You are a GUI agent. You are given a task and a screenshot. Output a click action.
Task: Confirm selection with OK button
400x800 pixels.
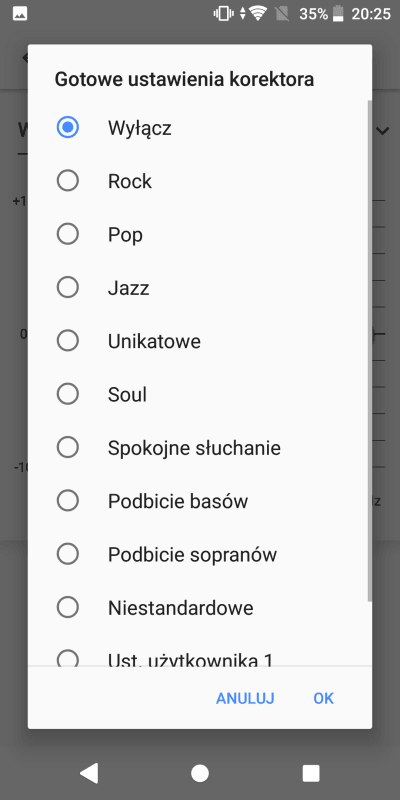tap(323, 698)
